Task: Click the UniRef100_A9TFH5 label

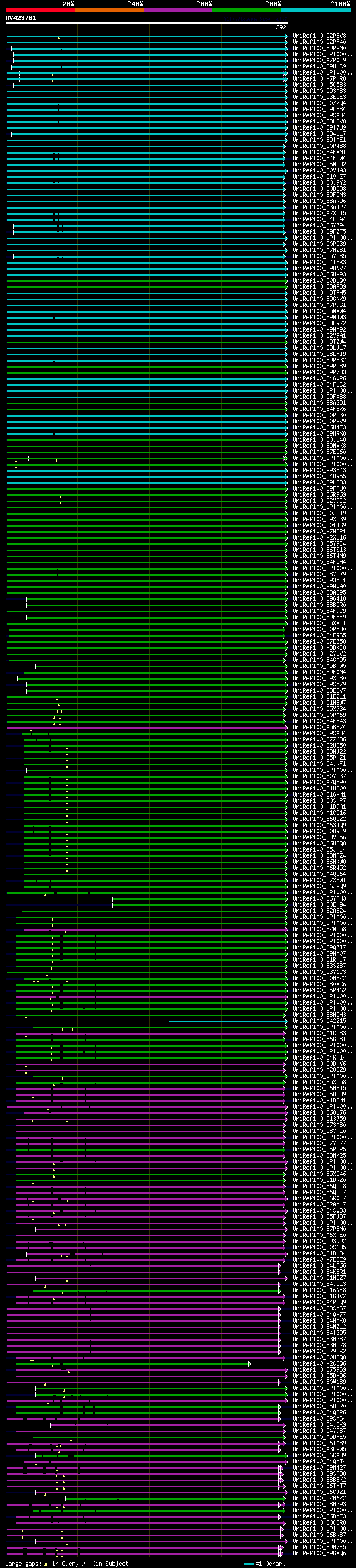Action: coord(319,293)
